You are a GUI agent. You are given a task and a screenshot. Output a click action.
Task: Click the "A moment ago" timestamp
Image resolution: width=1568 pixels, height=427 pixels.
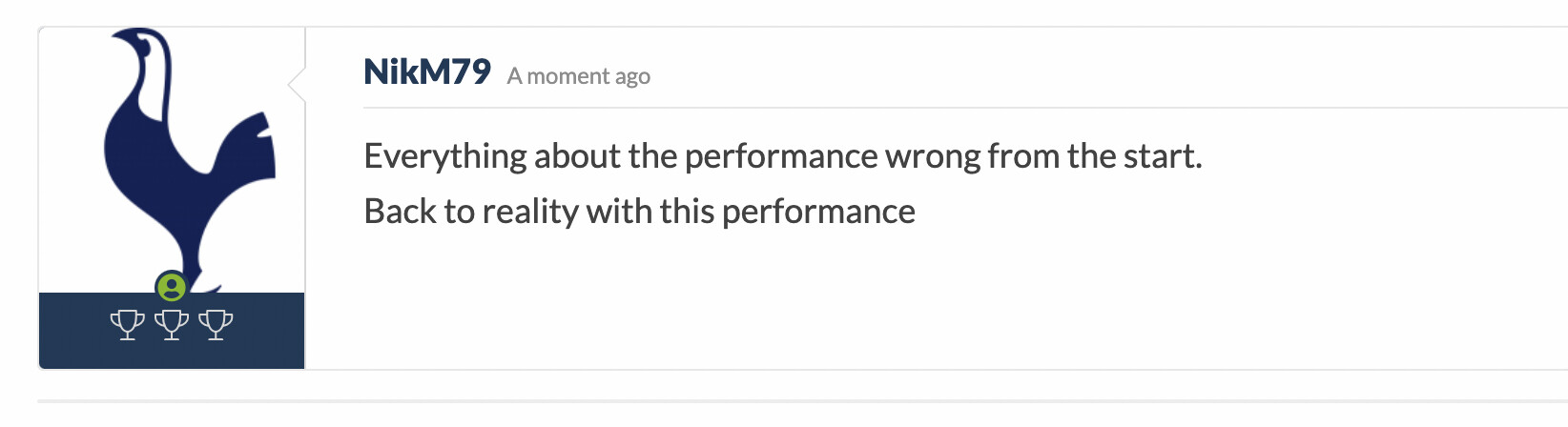pos(578,76)
